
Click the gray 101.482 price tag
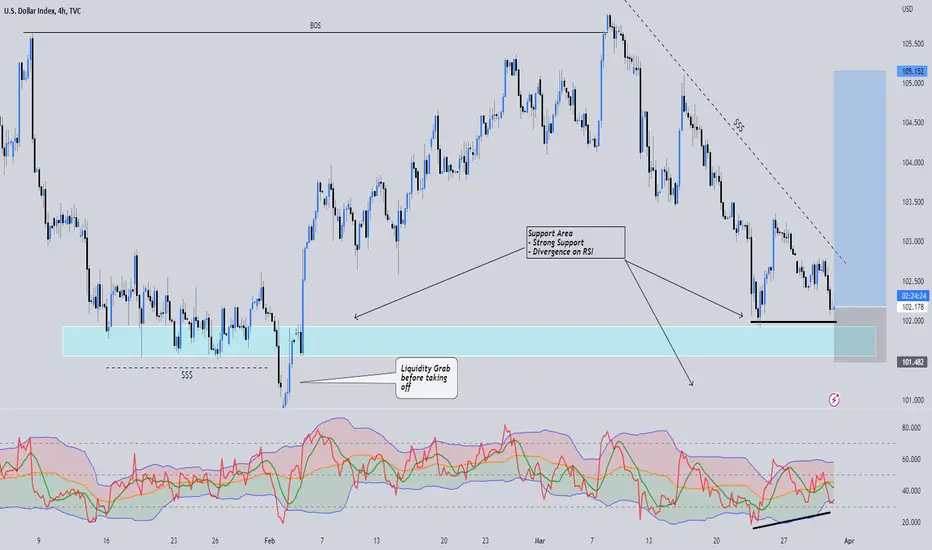click(x=912, y=362)
